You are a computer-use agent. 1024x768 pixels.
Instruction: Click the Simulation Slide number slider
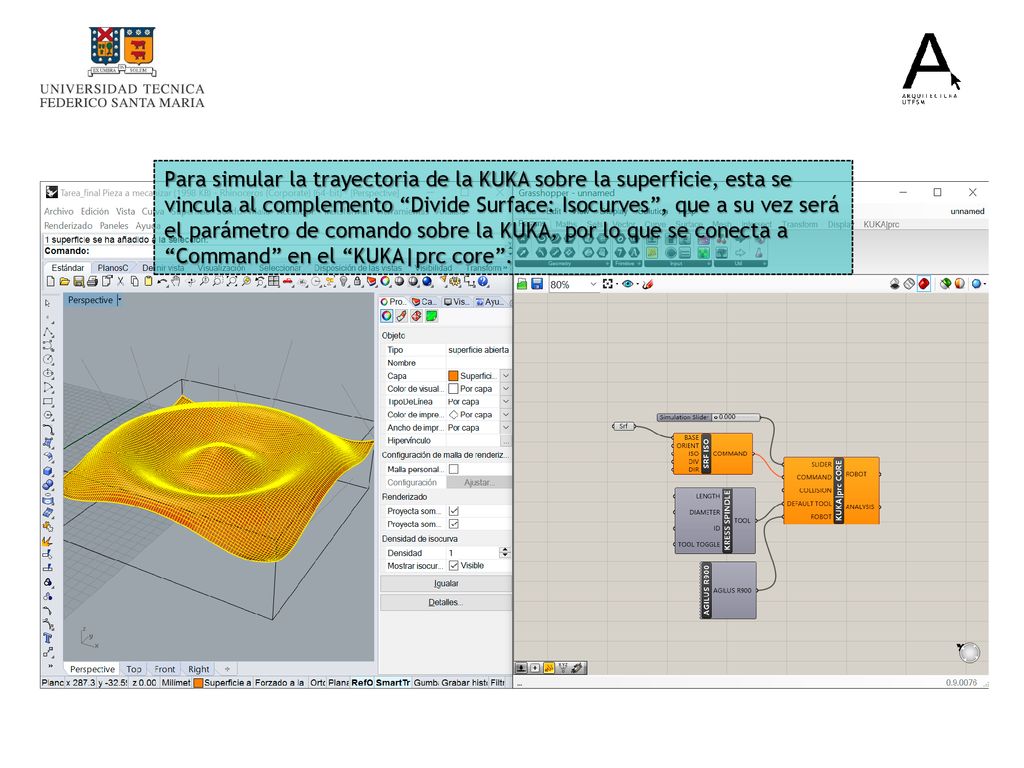tap(709, 417)
